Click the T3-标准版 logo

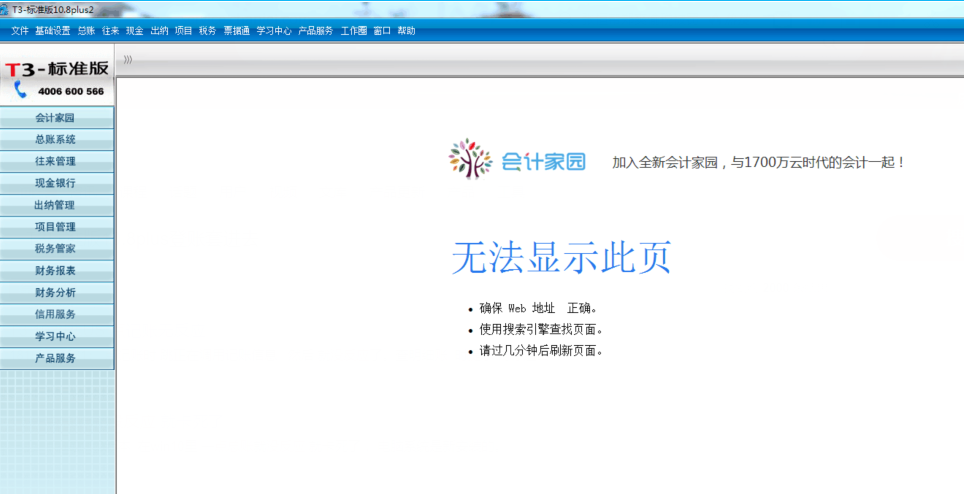pyautogui.click(x=57, y=69)
